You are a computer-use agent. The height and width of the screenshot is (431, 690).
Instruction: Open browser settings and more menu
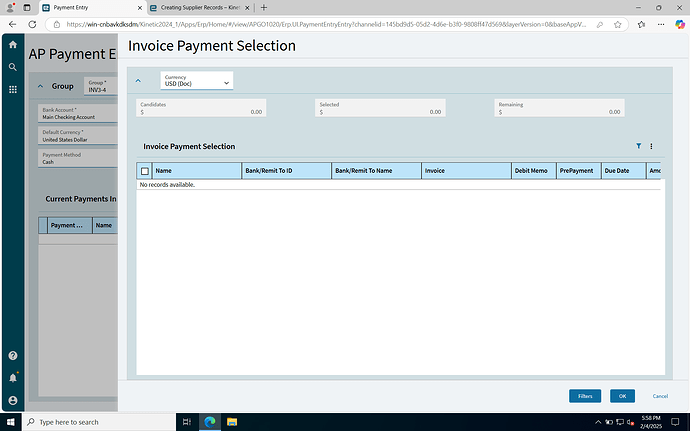tap(661, 25)
